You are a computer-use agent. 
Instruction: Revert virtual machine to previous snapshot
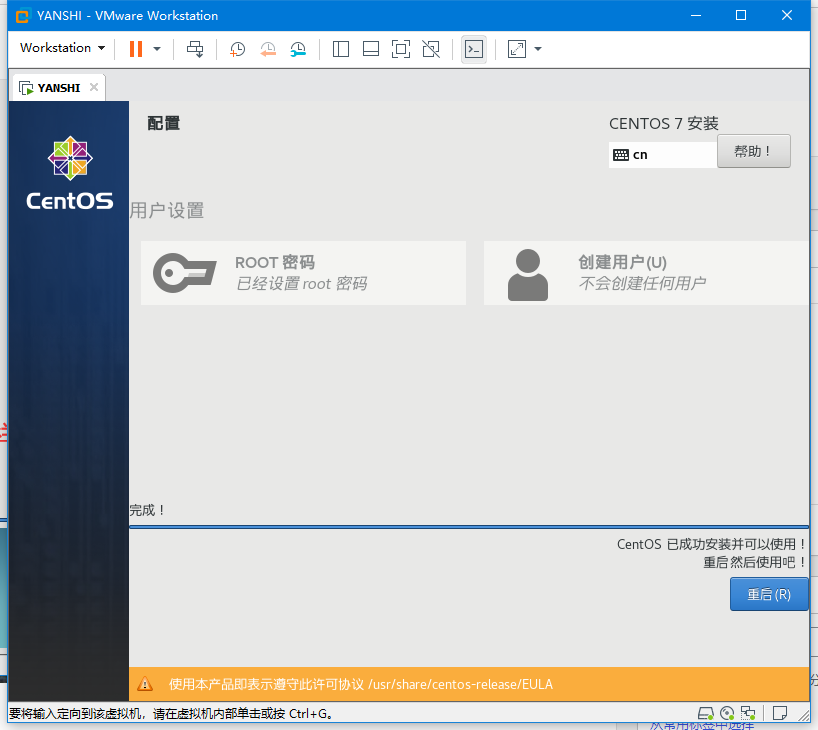(x=268, y=49)
